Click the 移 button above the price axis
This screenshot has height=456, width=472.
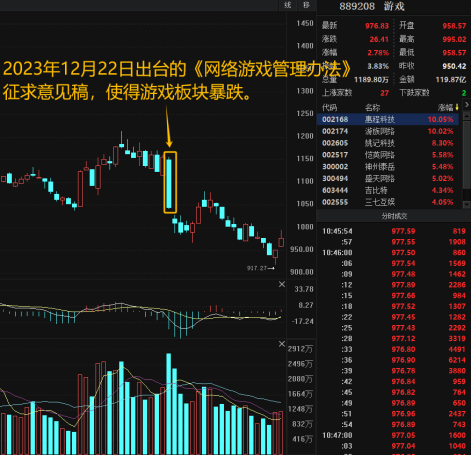pyautogui.click(x=306, y=5)
